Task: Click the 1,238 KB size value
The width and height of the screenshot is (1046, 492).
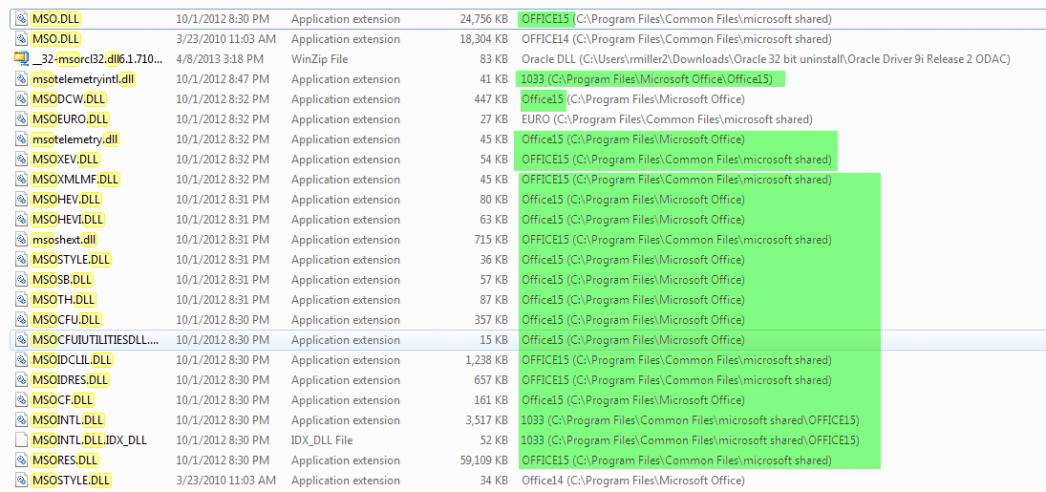Action: point(488,360)
